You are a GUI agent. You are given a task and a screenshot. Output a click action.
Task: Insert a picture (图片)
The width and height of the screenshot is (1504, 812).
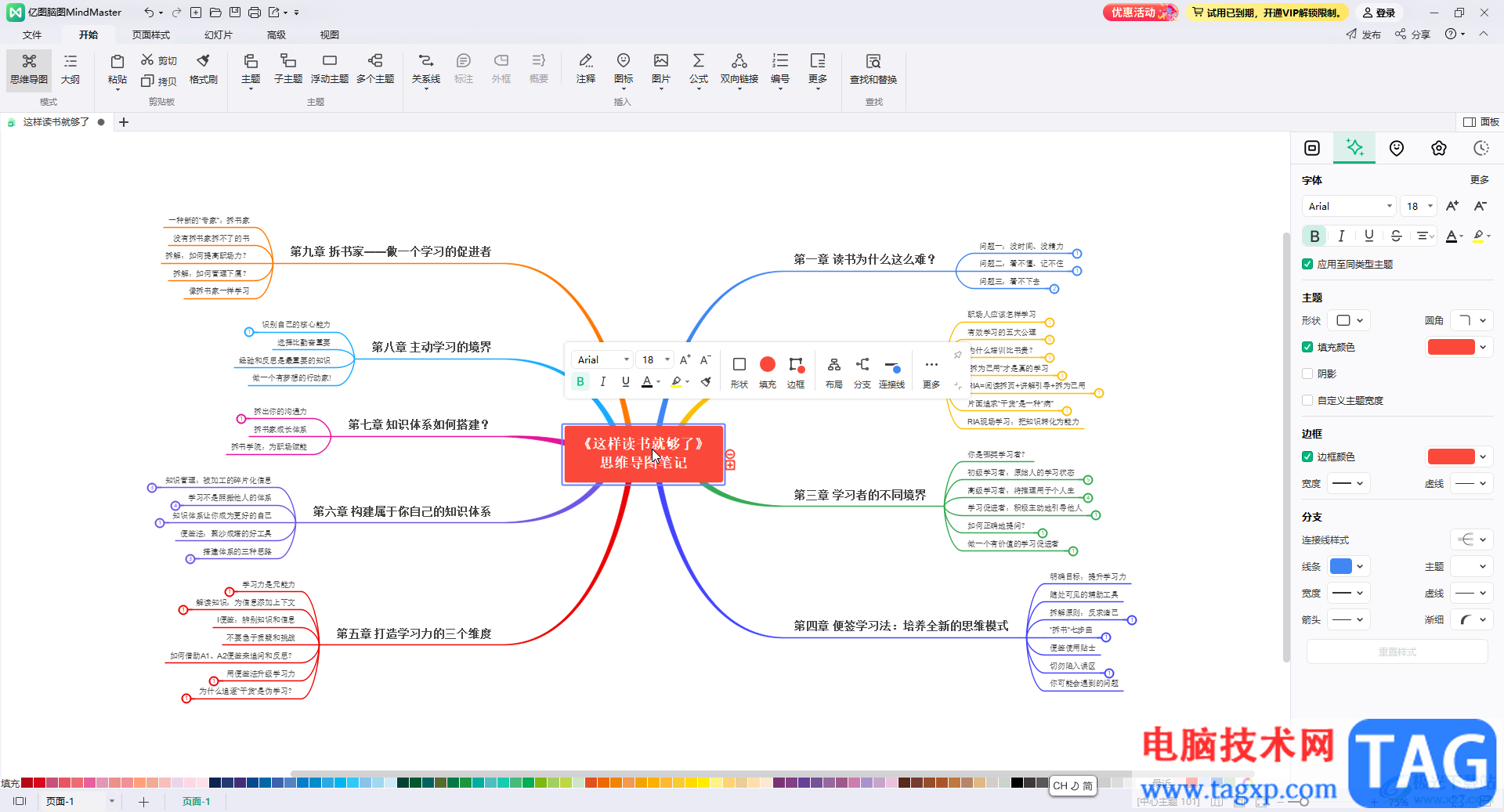click(661, 70)
